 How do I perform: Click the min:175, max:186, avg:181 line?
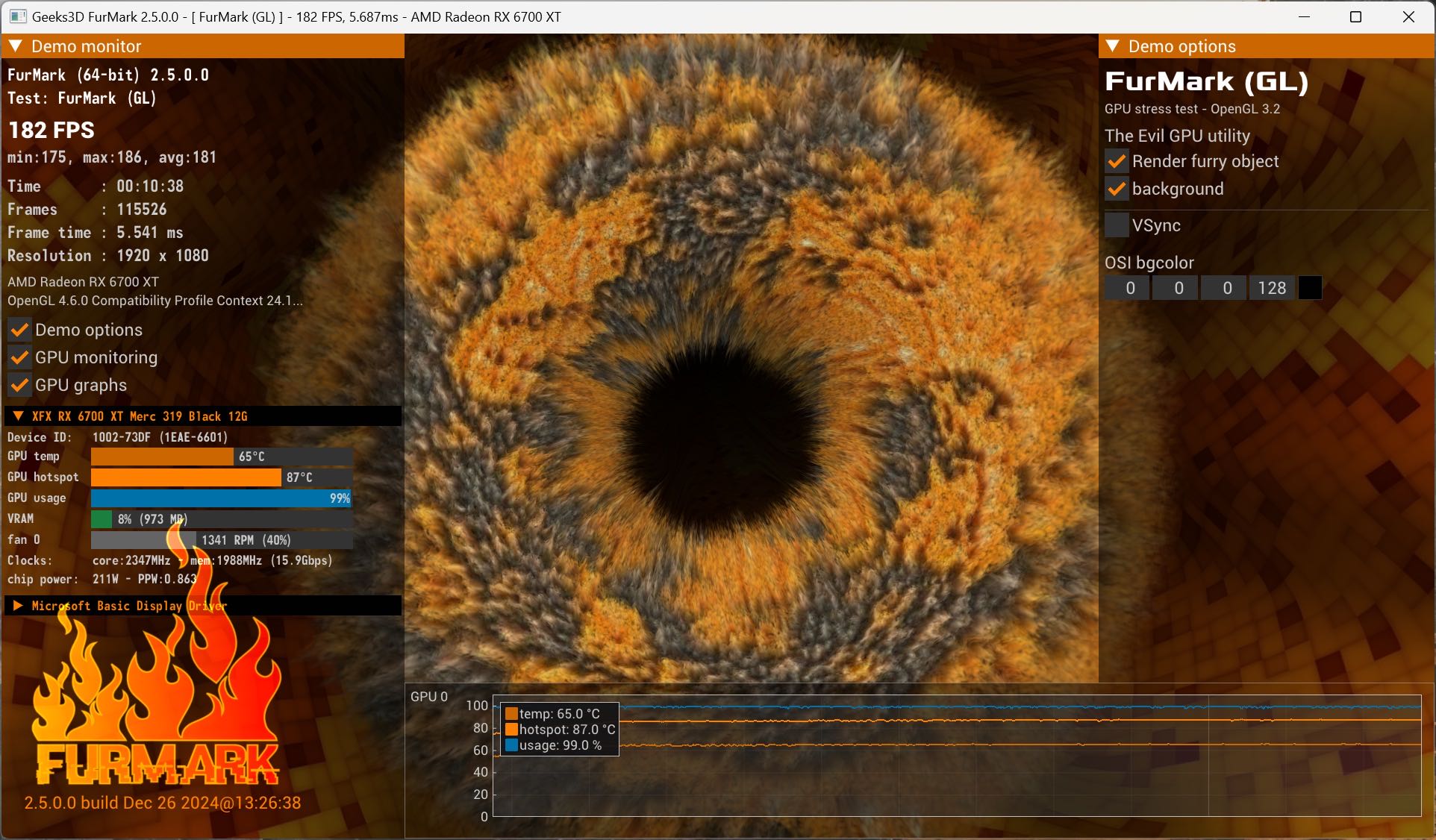coord(112,157)
